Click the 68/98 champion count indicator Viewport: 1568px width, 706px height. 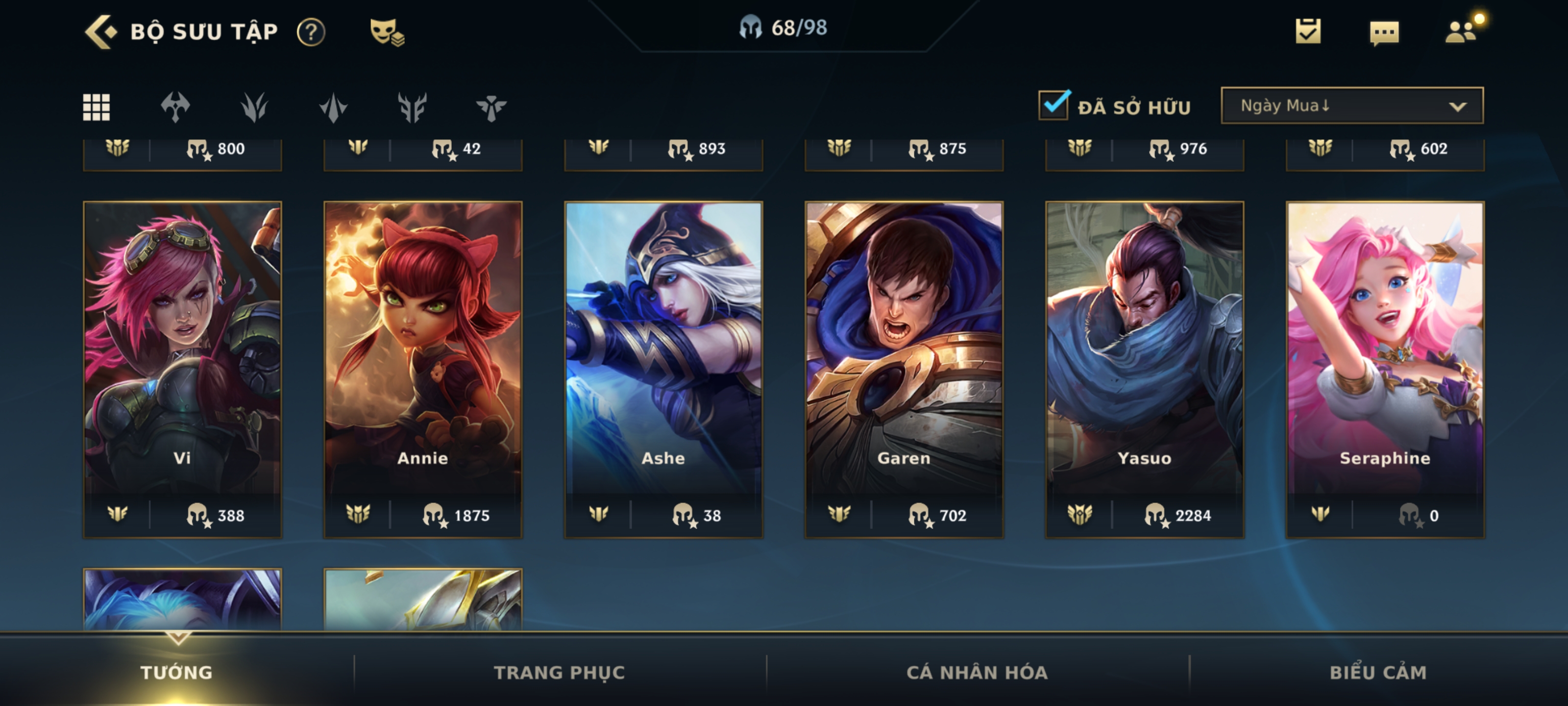(x=784, y=27)
